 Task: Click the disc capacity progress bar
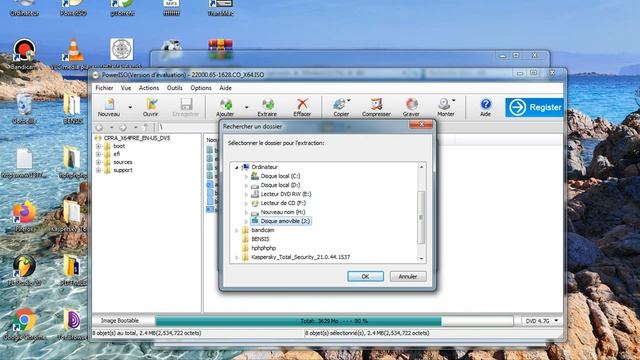[x=334, y=321]
